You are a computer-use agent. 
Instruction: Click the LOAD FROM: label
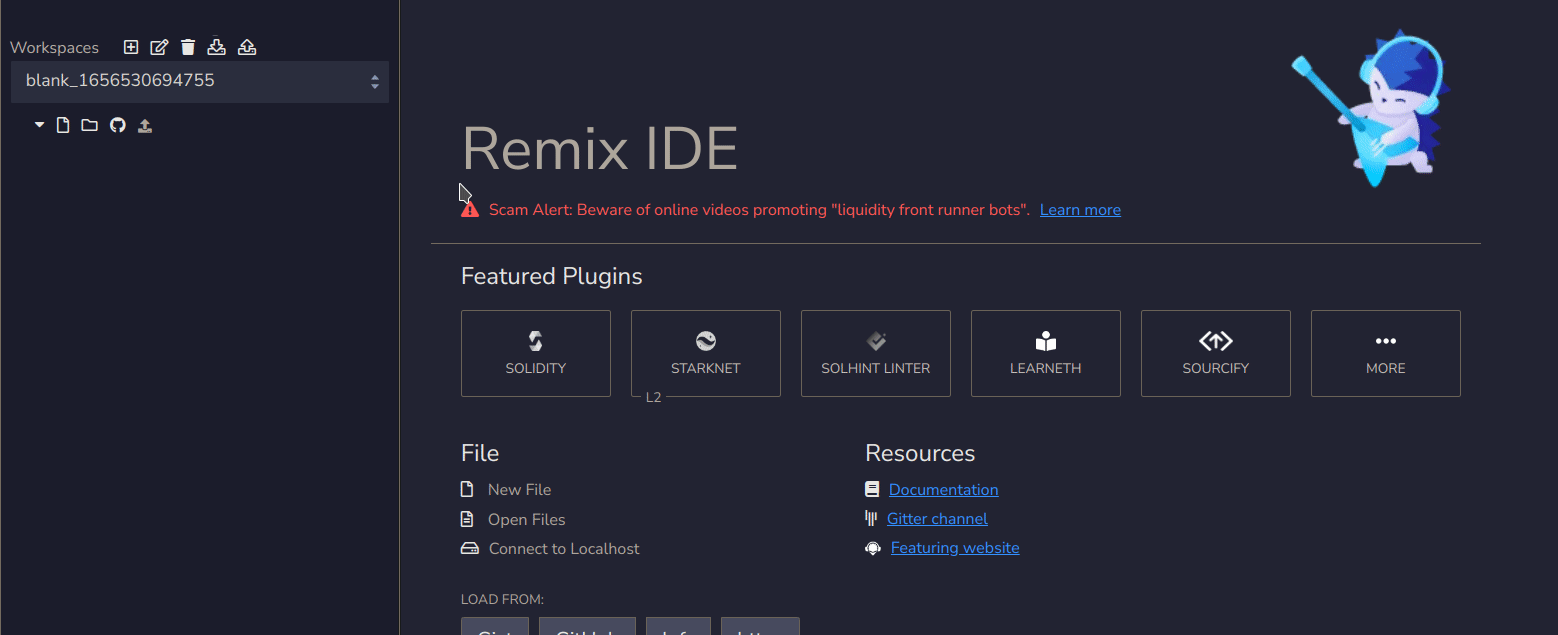coord(502,600)
